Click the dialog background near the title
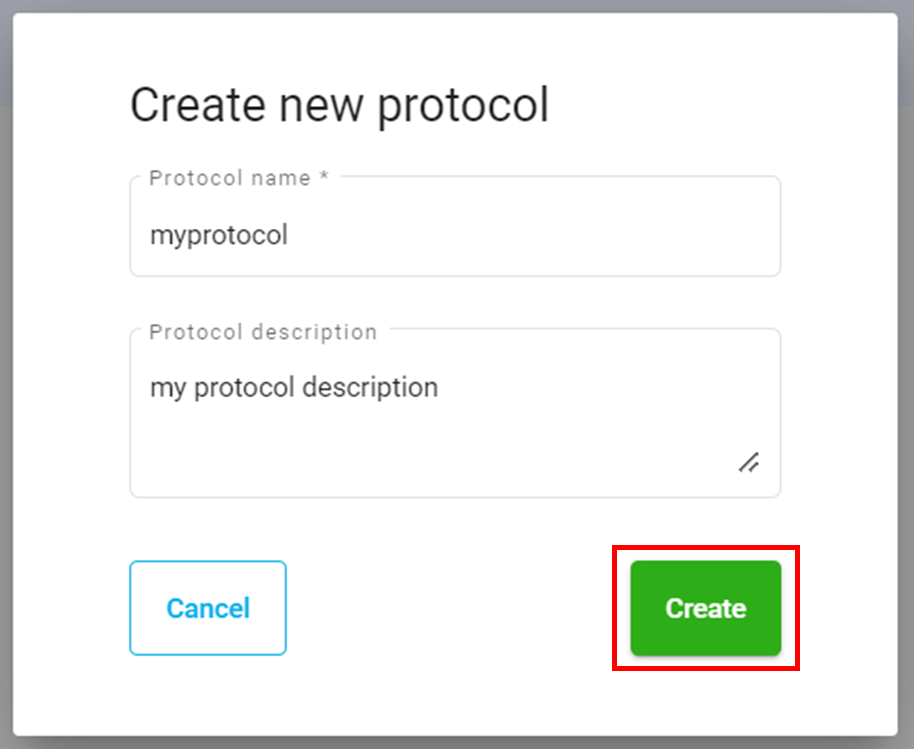The image size is (914, 749). coord(650,104)
